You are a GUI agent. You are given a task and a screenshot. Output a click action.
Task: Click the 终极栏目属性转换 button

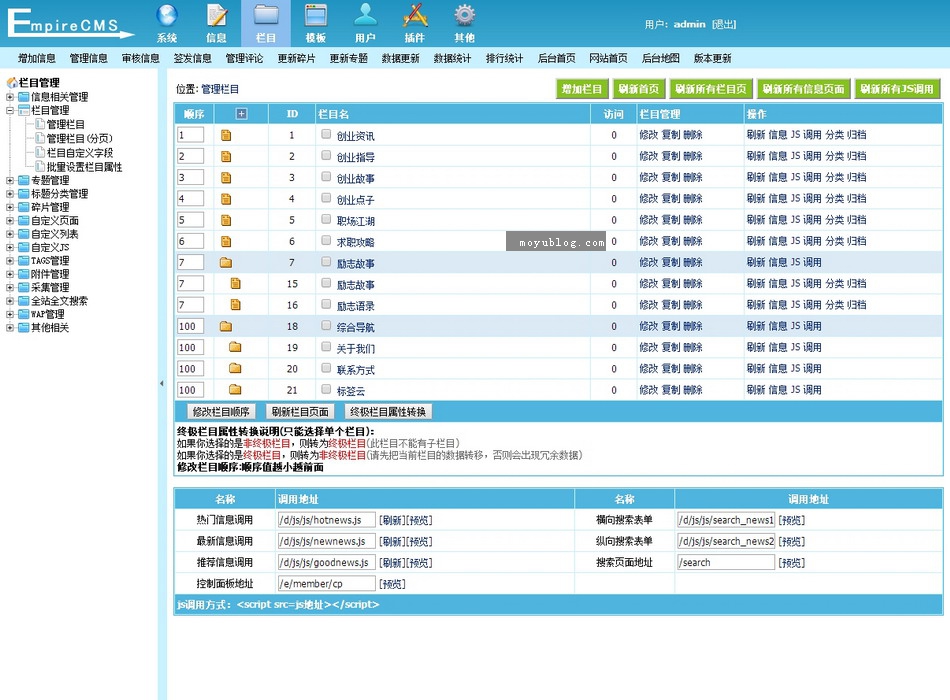(x=388, y=412)
